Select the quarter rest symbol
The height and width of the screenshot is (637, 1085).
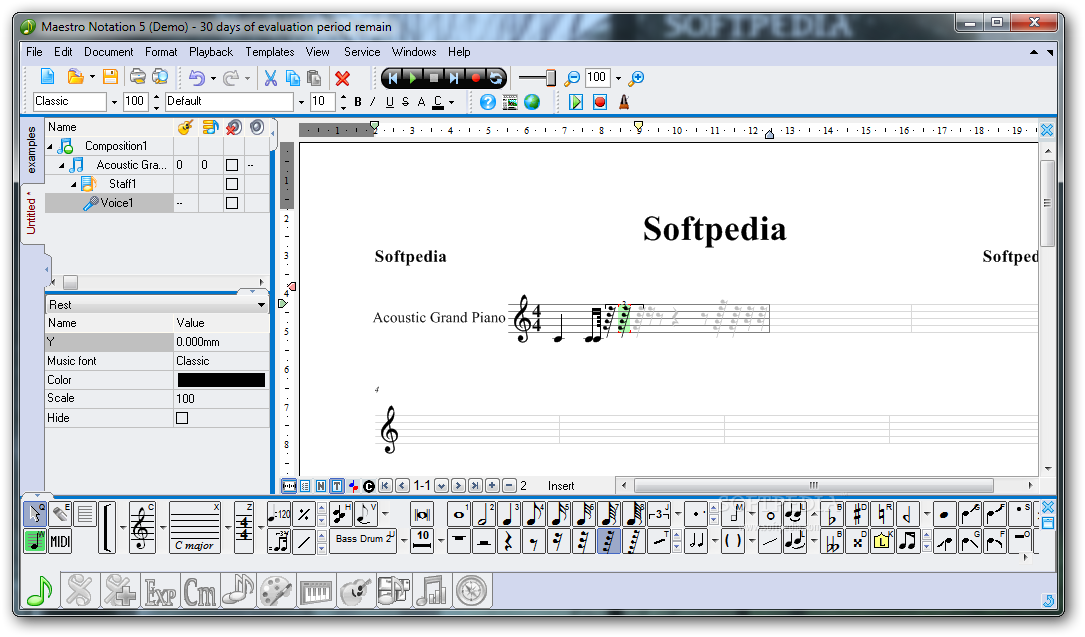point(509,541)
